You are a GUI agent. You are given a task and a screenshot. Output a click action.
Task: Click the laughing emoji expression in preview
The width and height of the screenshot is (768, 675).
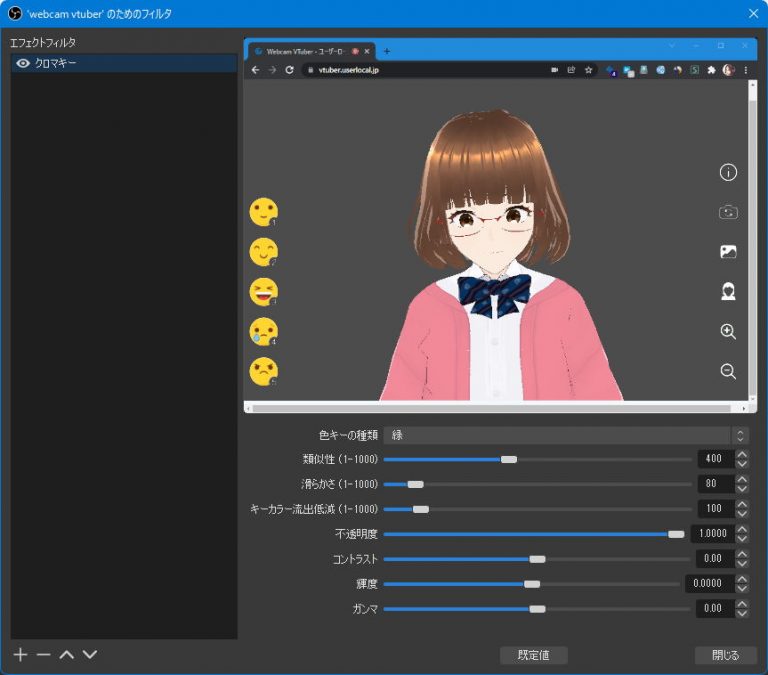pyautogui.click(x=264, y=292)
